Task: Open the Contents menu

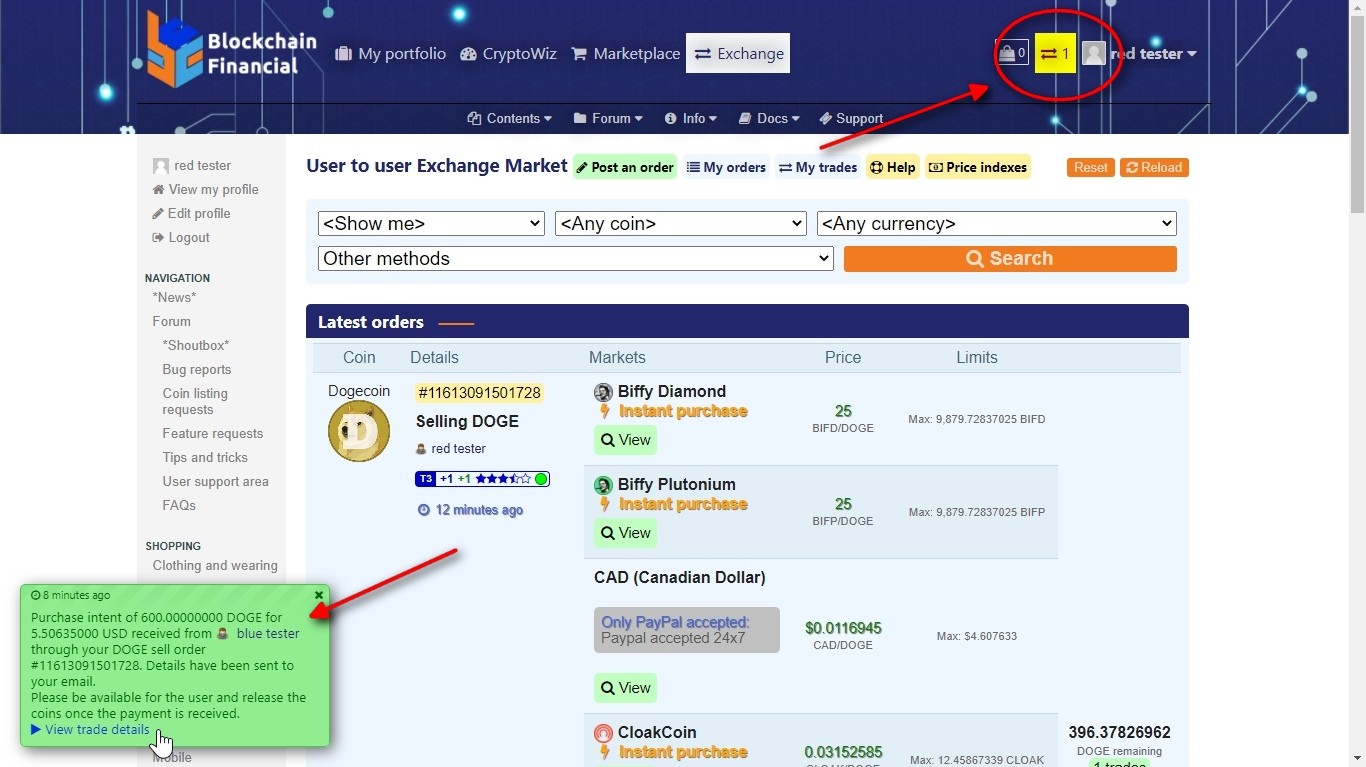Action: (x=510, y=118)
